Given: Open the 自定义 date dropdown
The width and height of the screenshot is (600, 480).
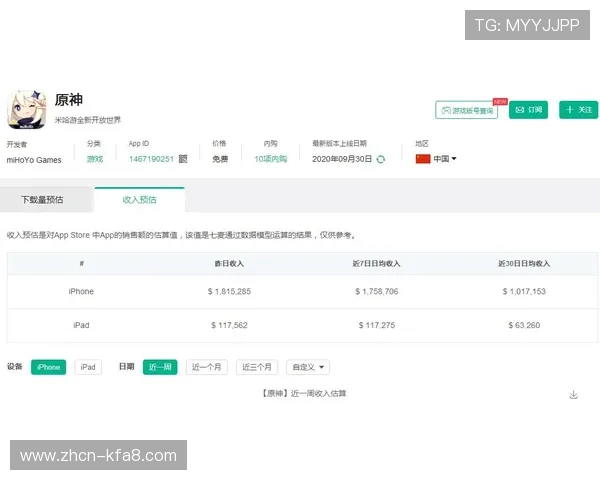Looking at the screenshot, I should click(x=308, y=367).
